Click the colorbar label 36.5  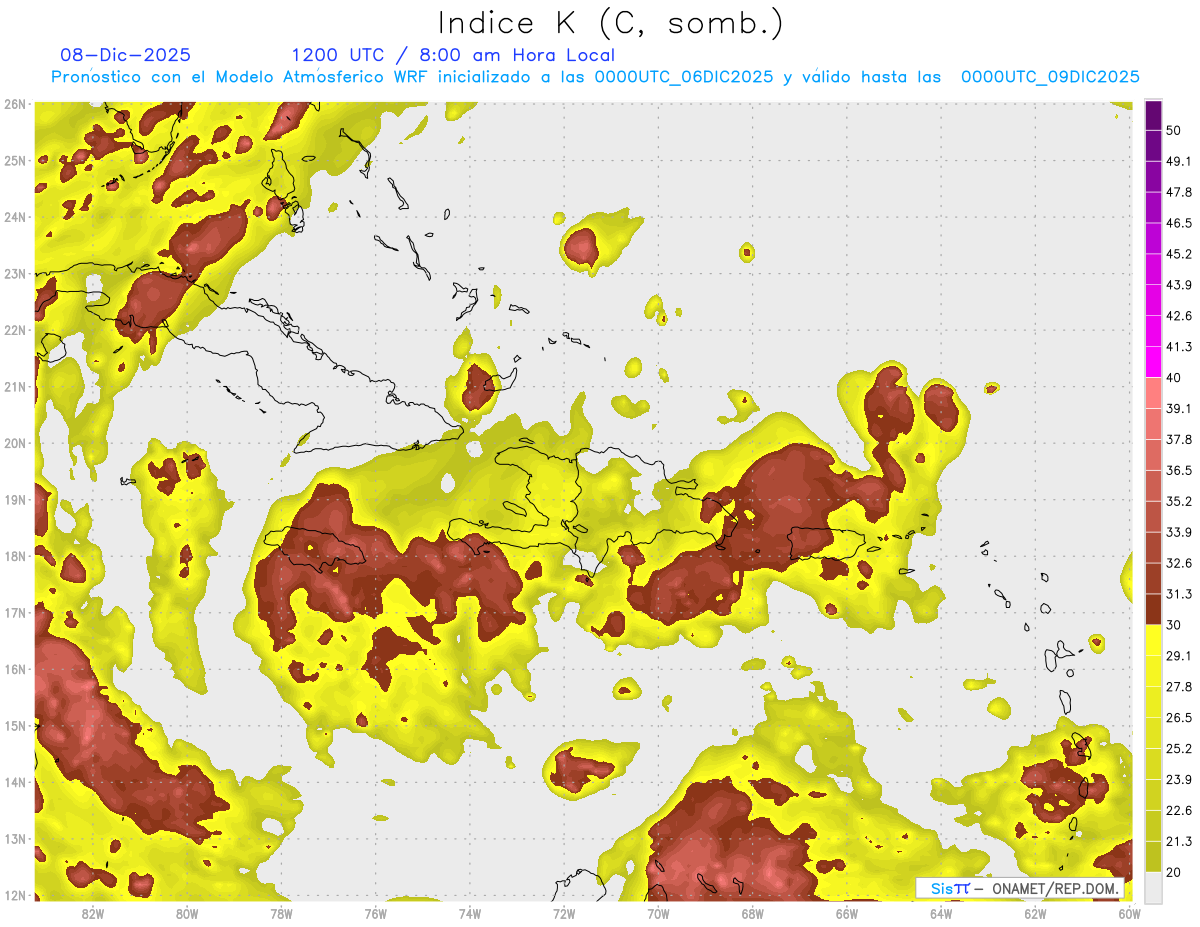(1179, 470)
